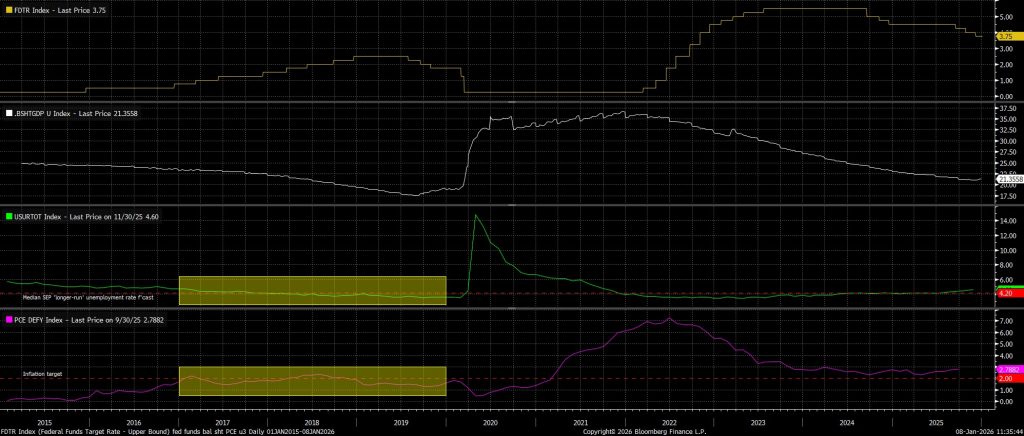Select the USURTOT Index legend text

(x=84, y=216)
